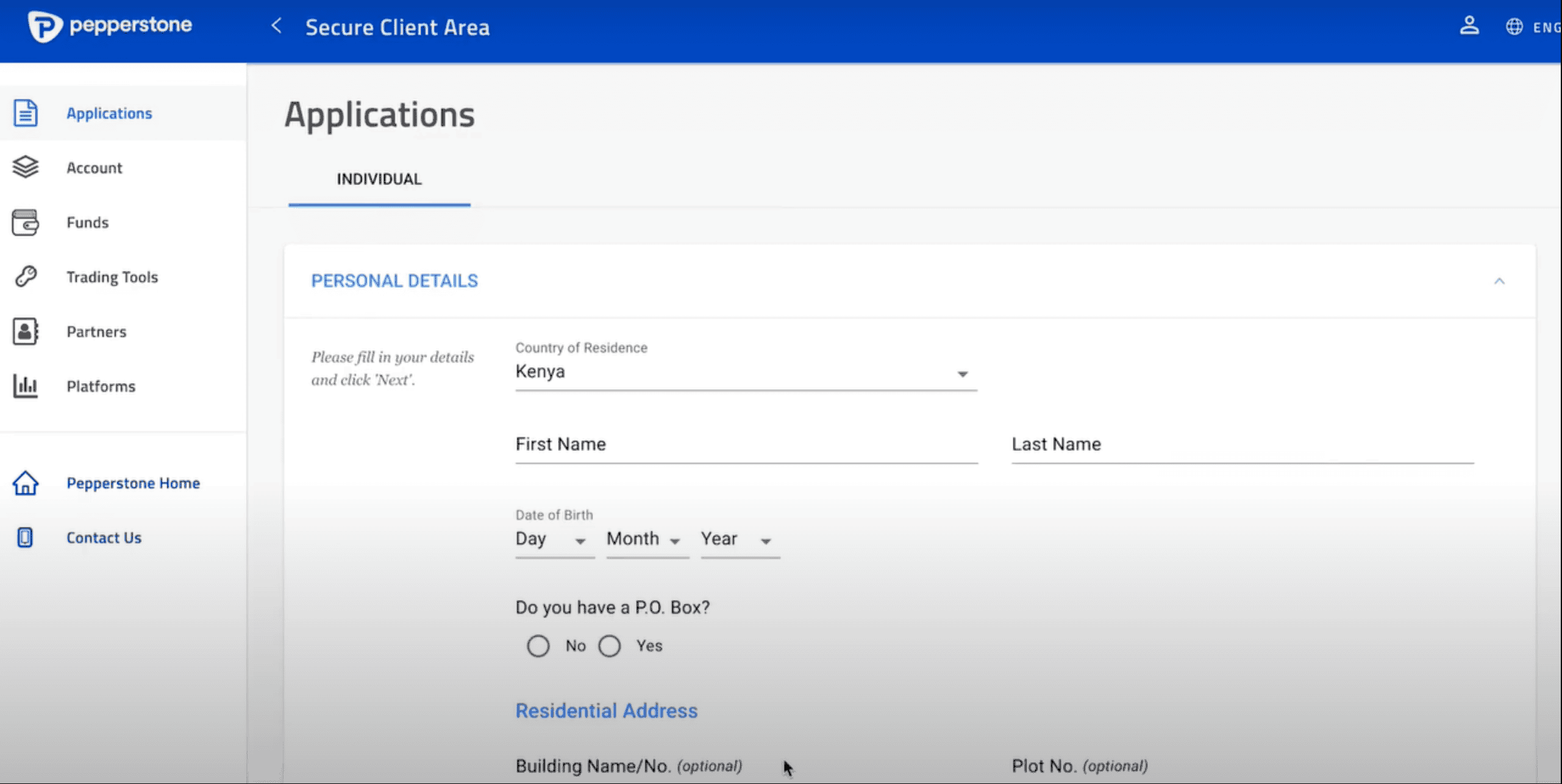Viewport: 1562px width, 784px height.
Task: Click the Pepperstone Home house icon
Action: point(25,483)
